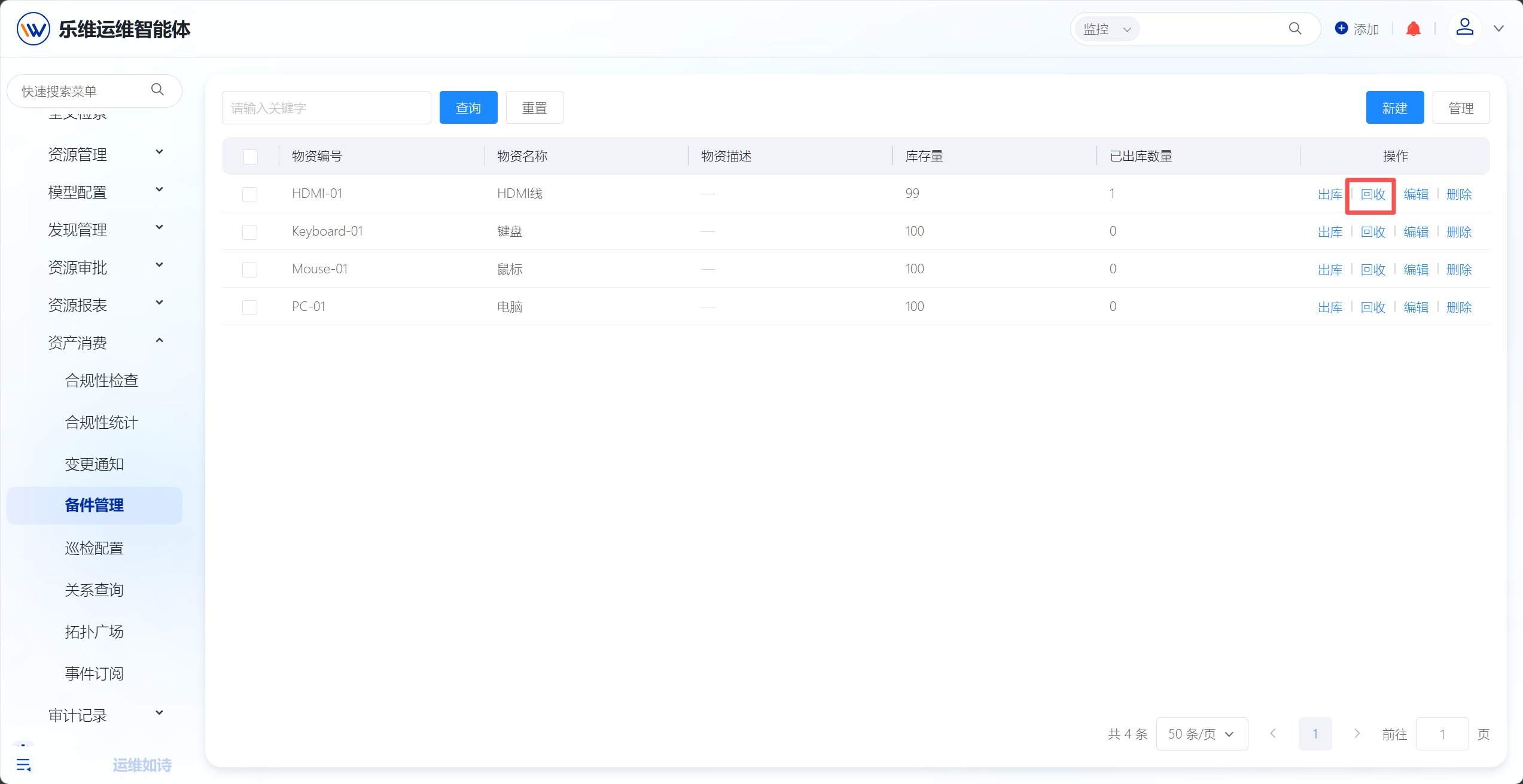Click 回收 for Mouse-01

coord(1373,270)
